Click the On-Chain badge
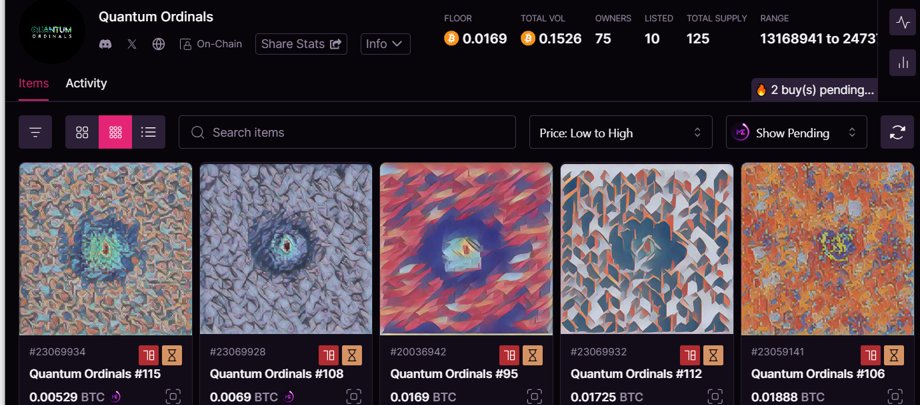Image resolution: width=920 pixels, height=405 pixels. 211,44
